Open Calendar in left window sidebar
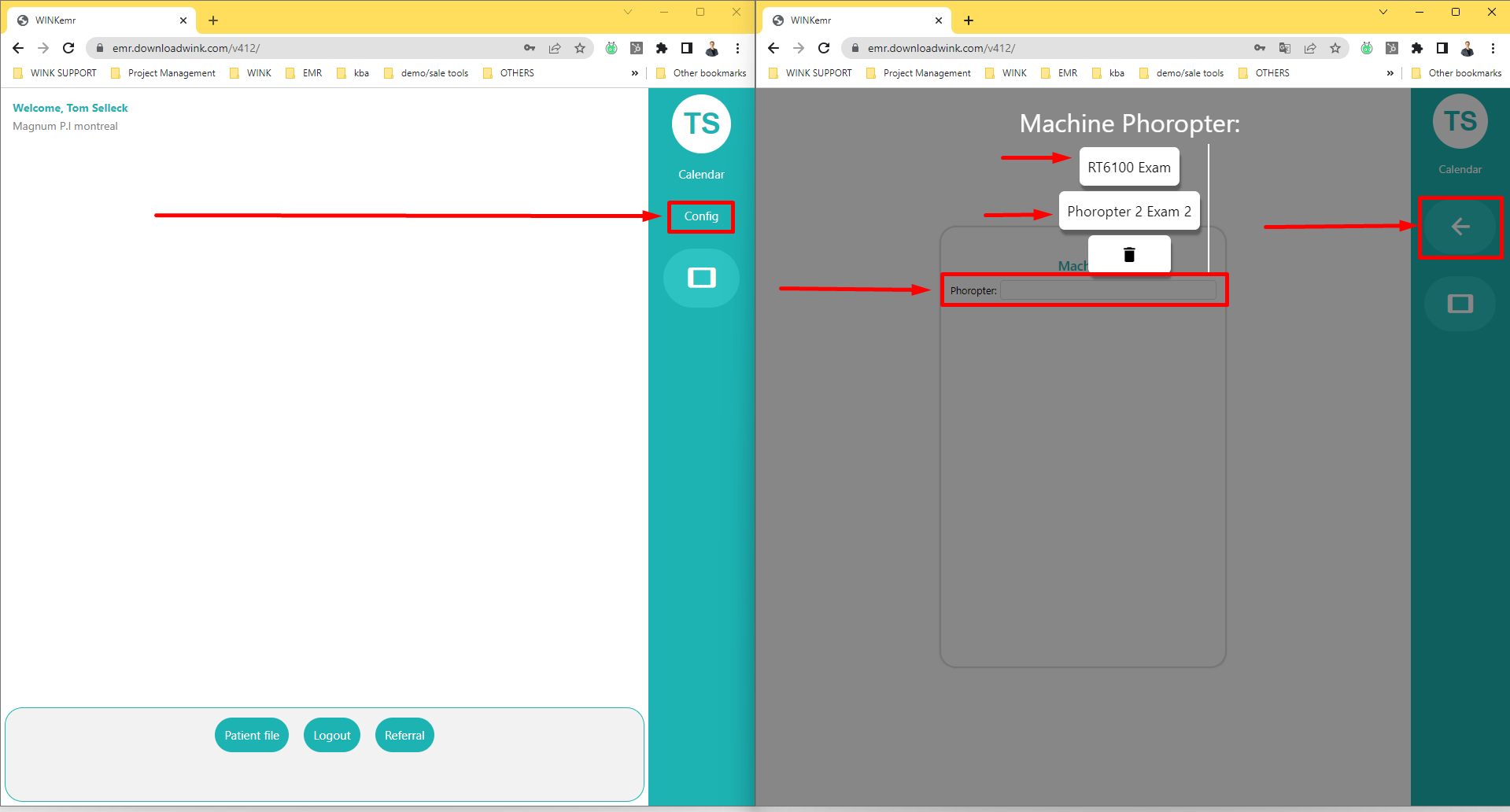 pos(701,175)
